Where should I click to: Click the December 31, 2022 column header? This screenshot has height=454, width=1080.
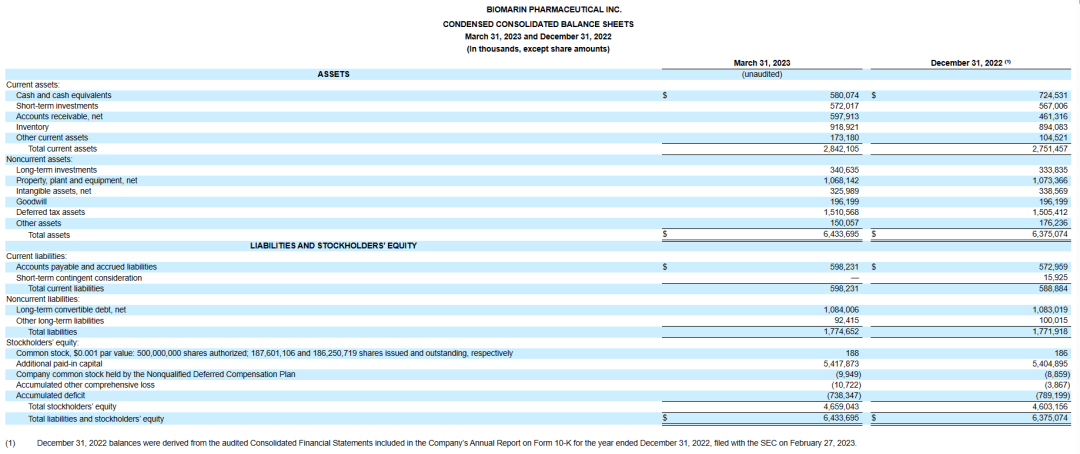971,63
